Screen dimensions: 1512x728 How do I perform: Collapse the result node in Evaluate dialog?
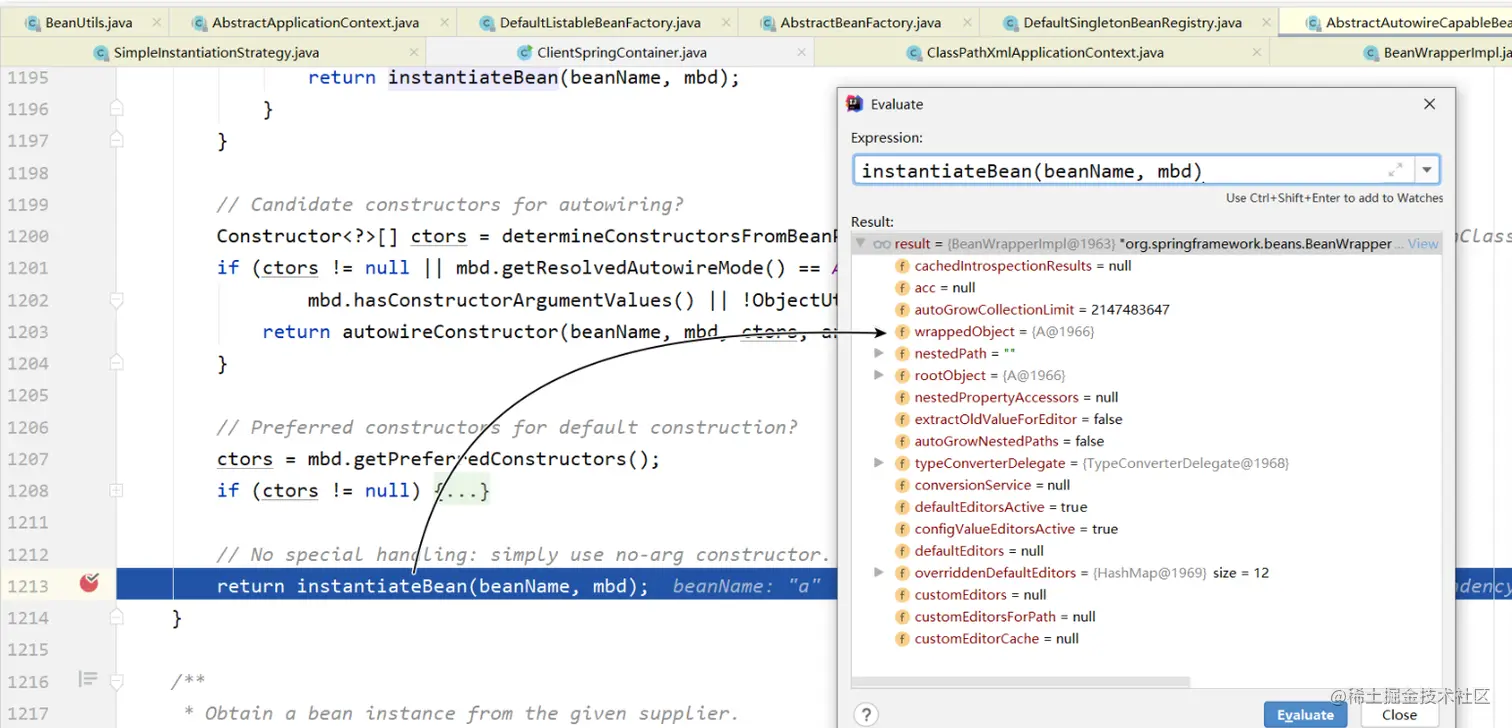pyautogui.click(x=860, y=243)
